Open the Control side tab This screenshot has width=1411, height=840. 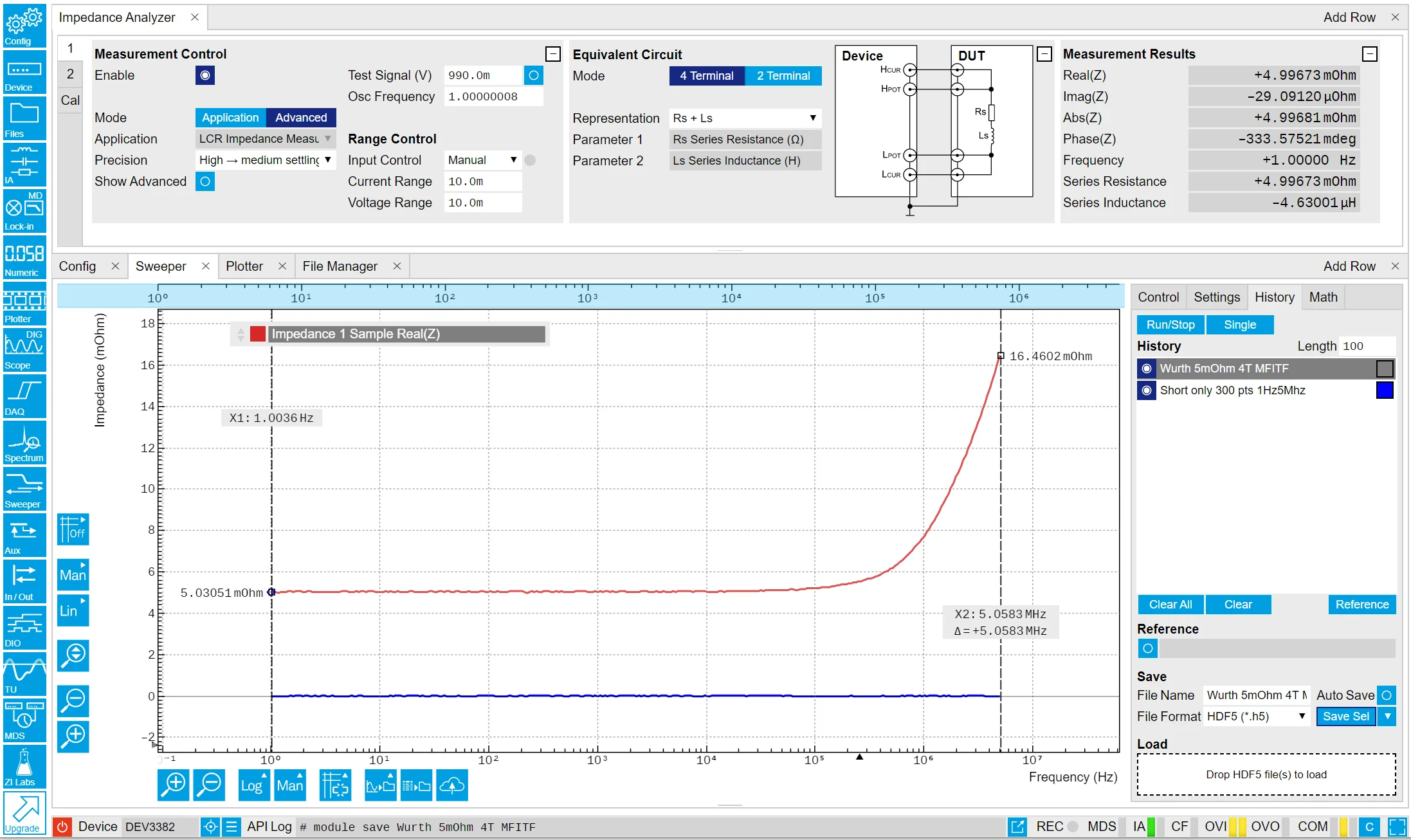[1158, 297]
